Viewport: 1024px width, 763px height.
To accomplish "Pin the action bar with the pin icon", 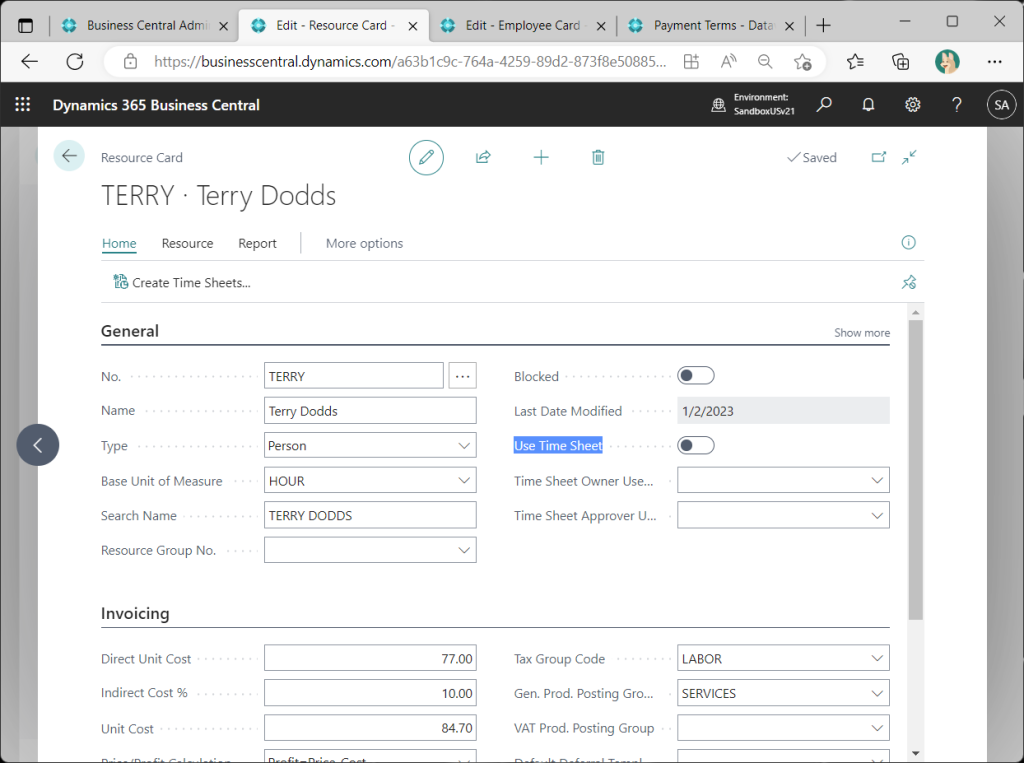I will [x=908, y=282].
